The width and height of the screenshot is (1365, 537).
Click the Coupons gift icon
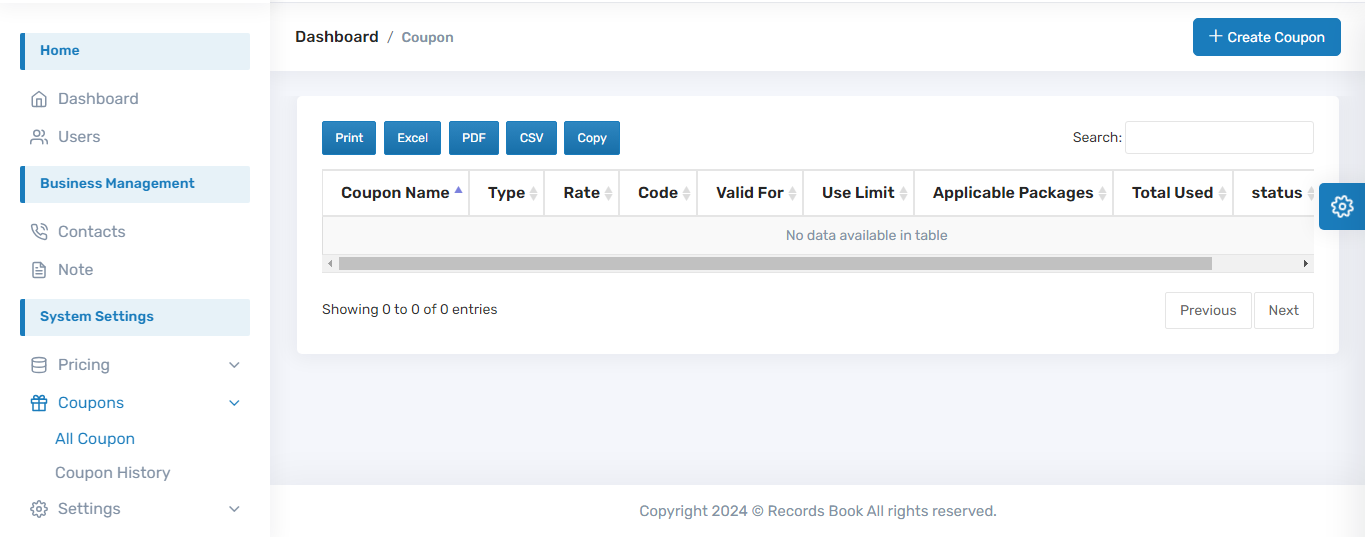39,403
